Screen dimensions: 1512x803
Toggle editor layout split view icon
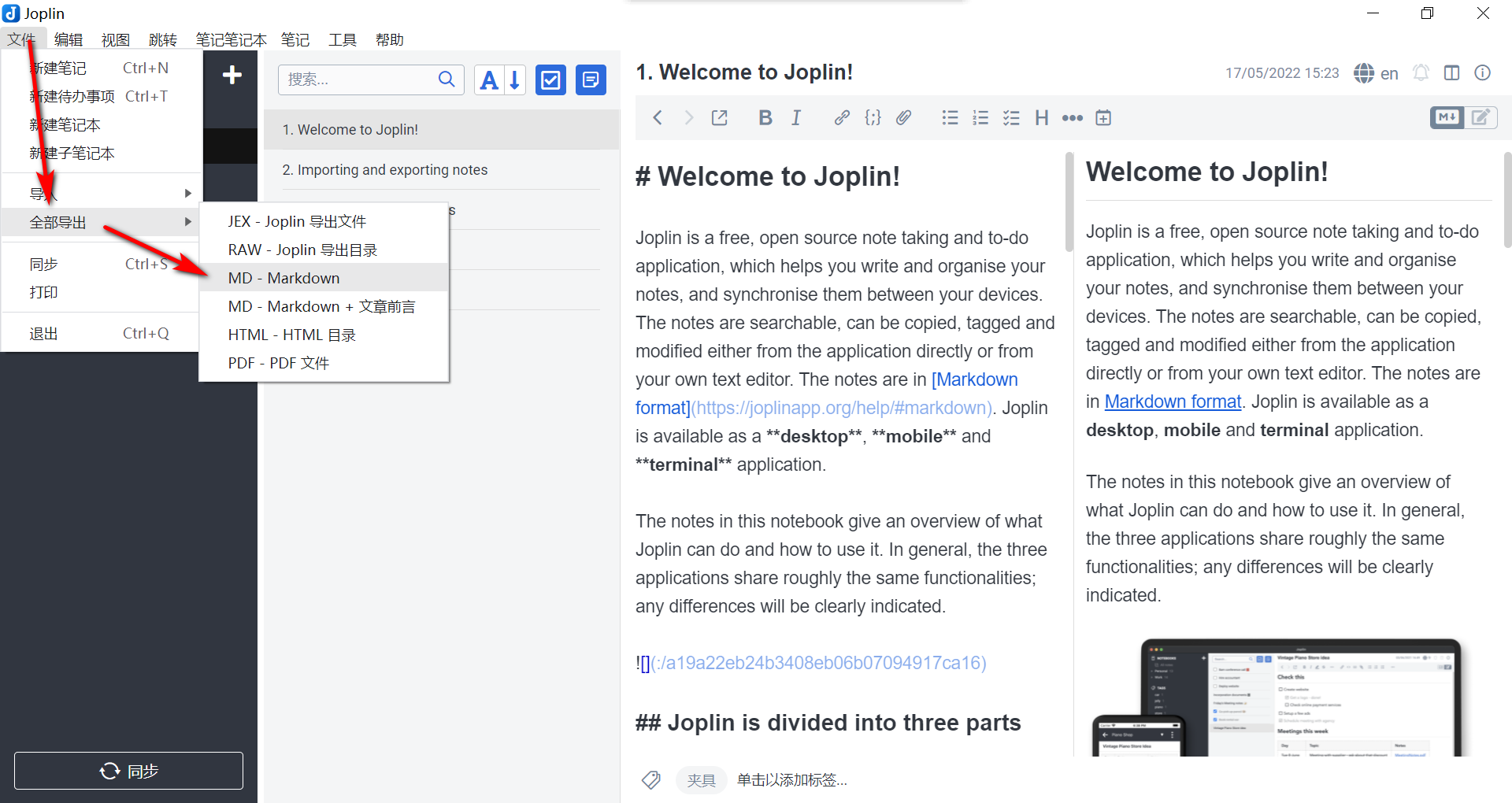[1451, 73]
